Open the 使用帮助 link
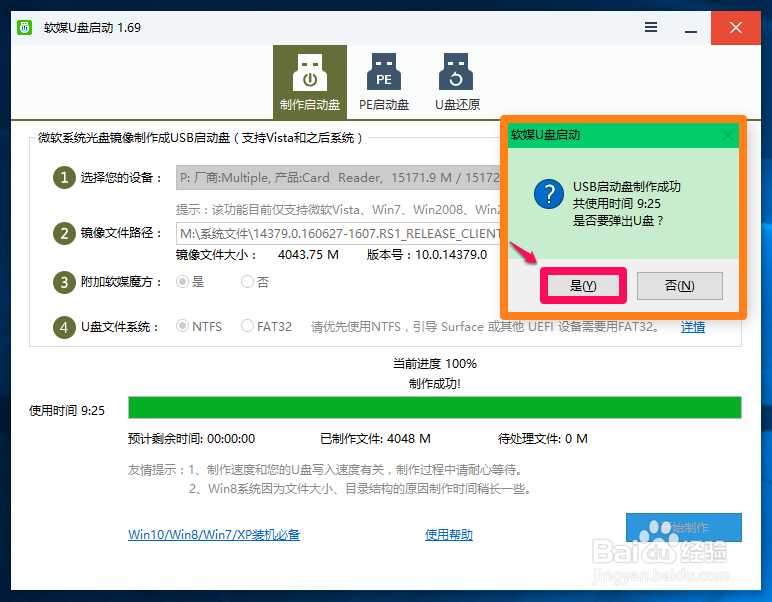 coord(449,535)
